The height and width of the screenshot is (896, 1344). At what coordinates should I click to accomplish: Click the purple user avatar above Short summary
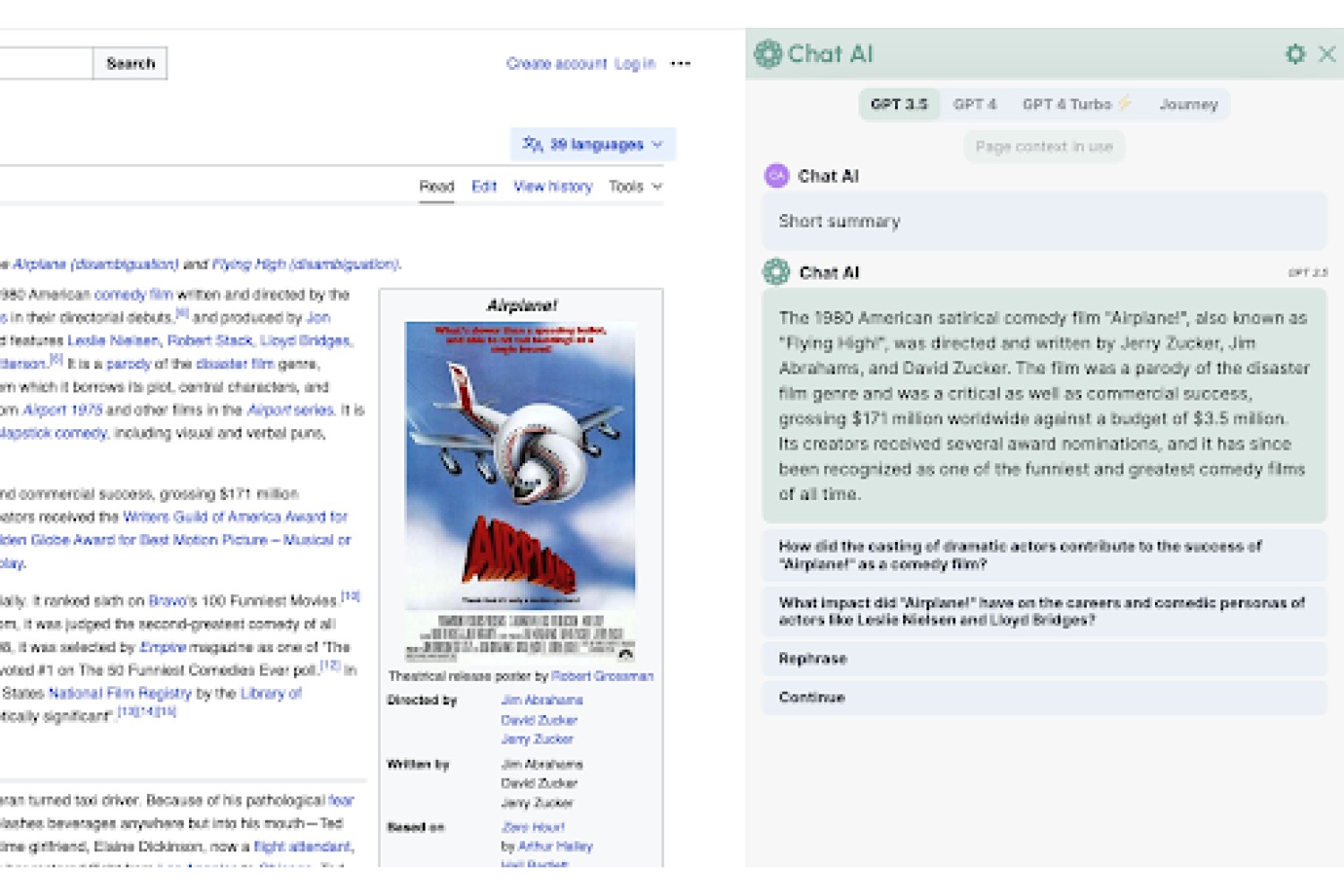click(x=776, y=176)
